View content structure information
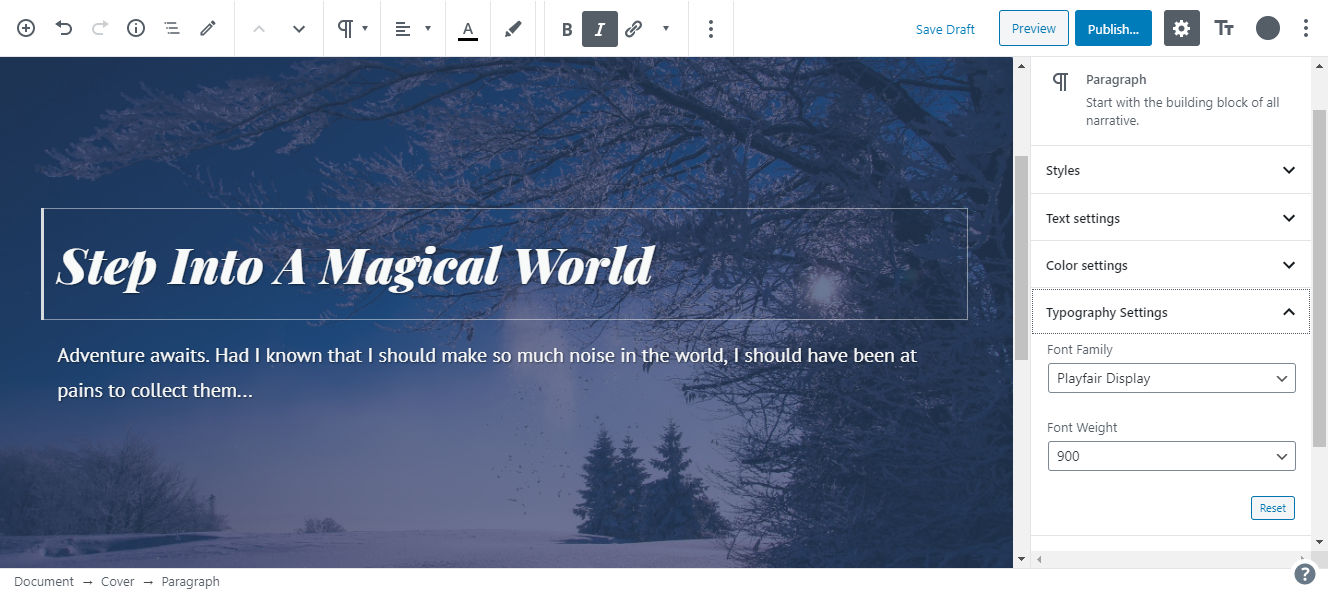The width and height of the screenshot is (1328, 593). tap(135, 28)
